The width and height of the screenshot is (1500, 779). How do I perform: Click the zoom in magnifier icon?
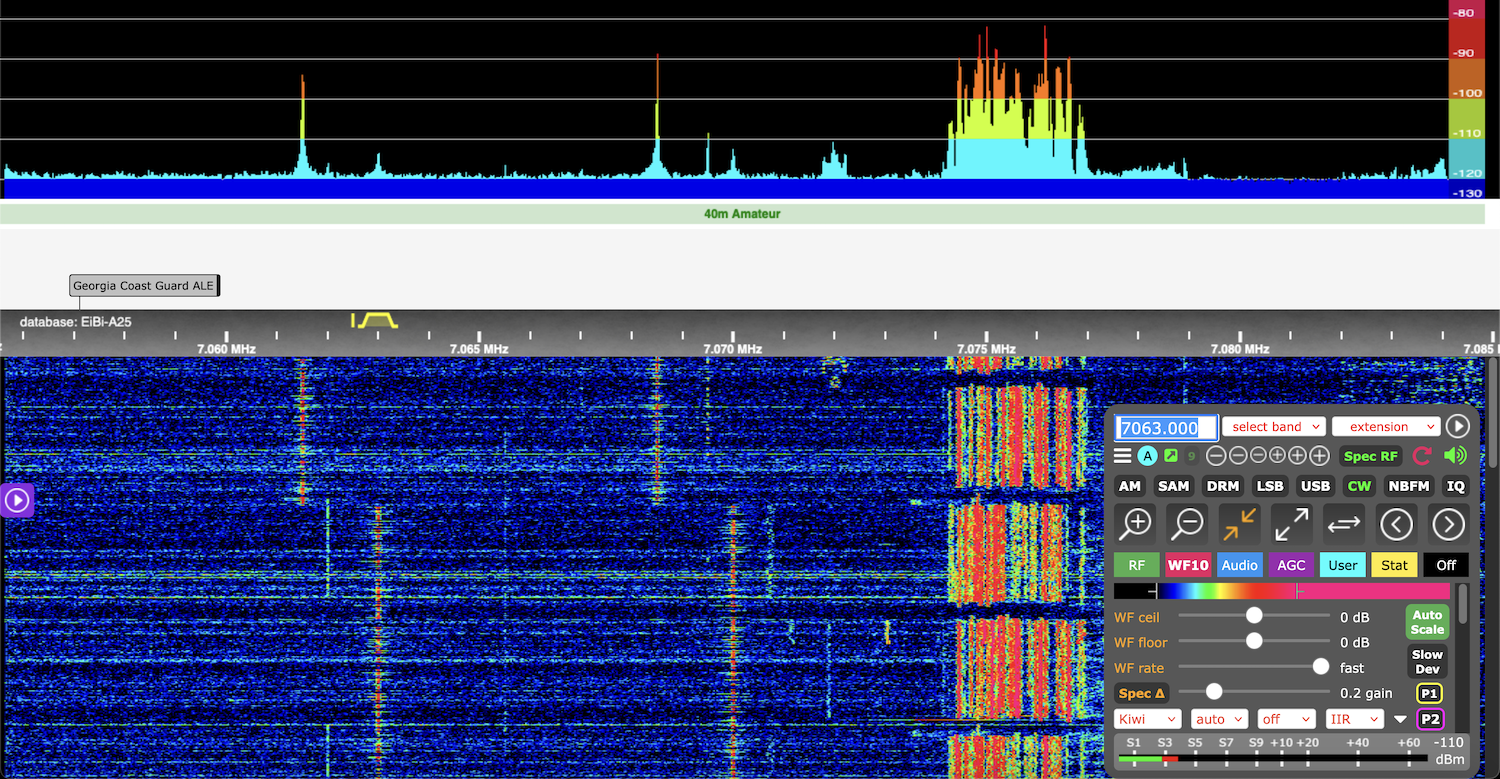coord(1136,523)
